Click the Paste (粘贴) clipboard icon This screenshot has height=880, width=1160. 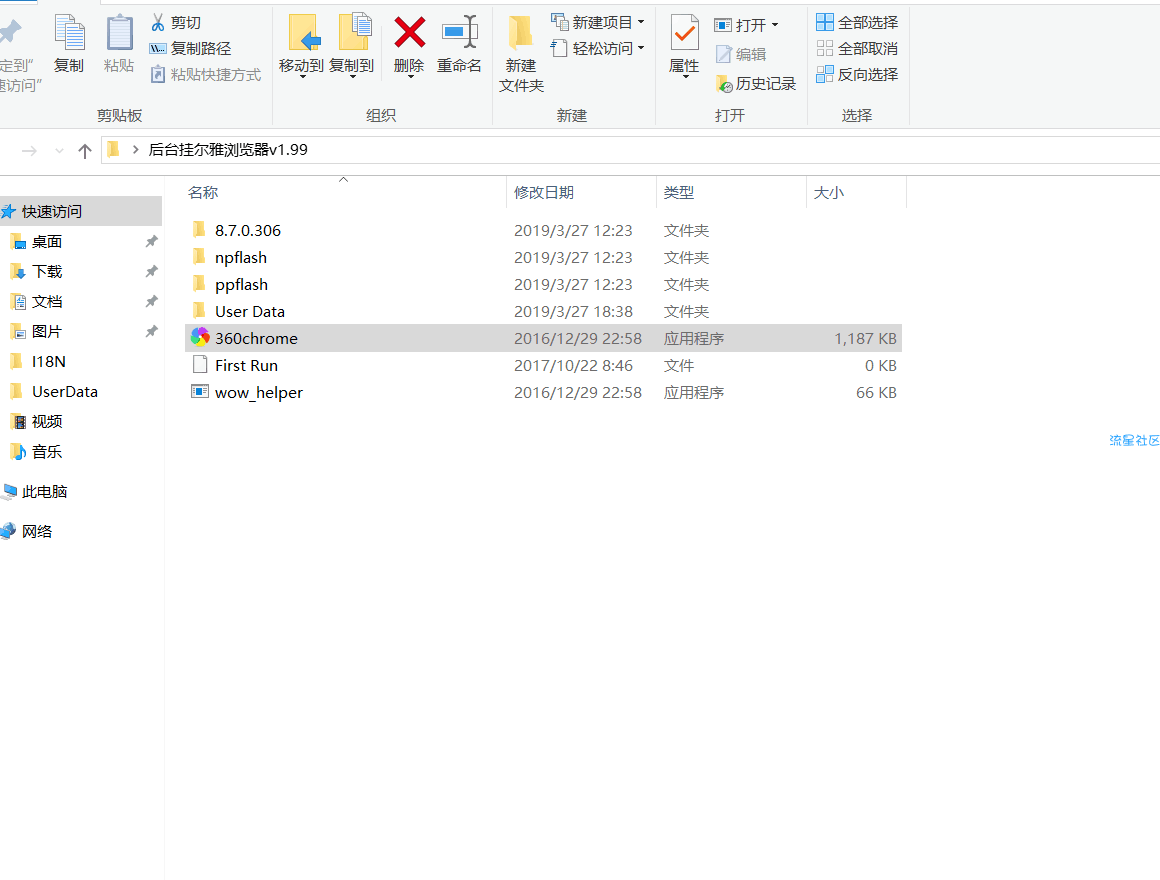tap(119, 34)
